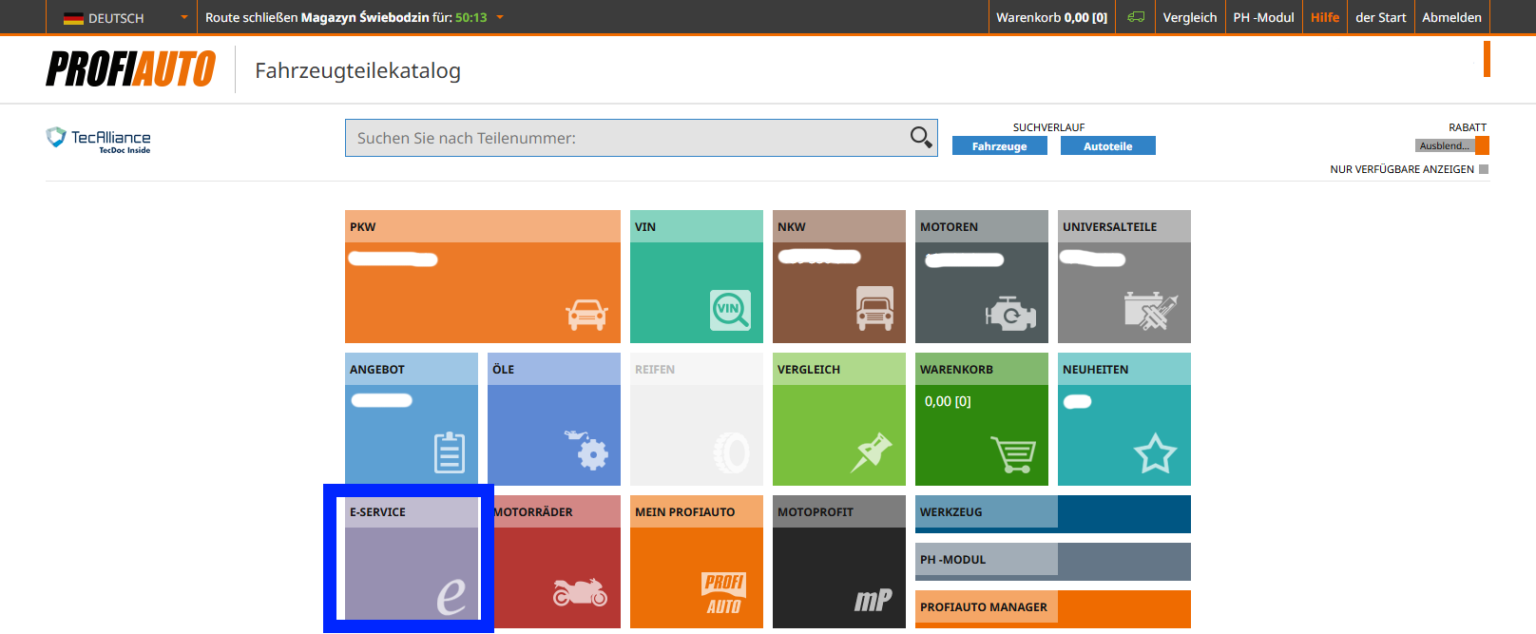Open the DEUTSCH language dropdown
The image size is (1536, 634).
[x=120, y=17]
